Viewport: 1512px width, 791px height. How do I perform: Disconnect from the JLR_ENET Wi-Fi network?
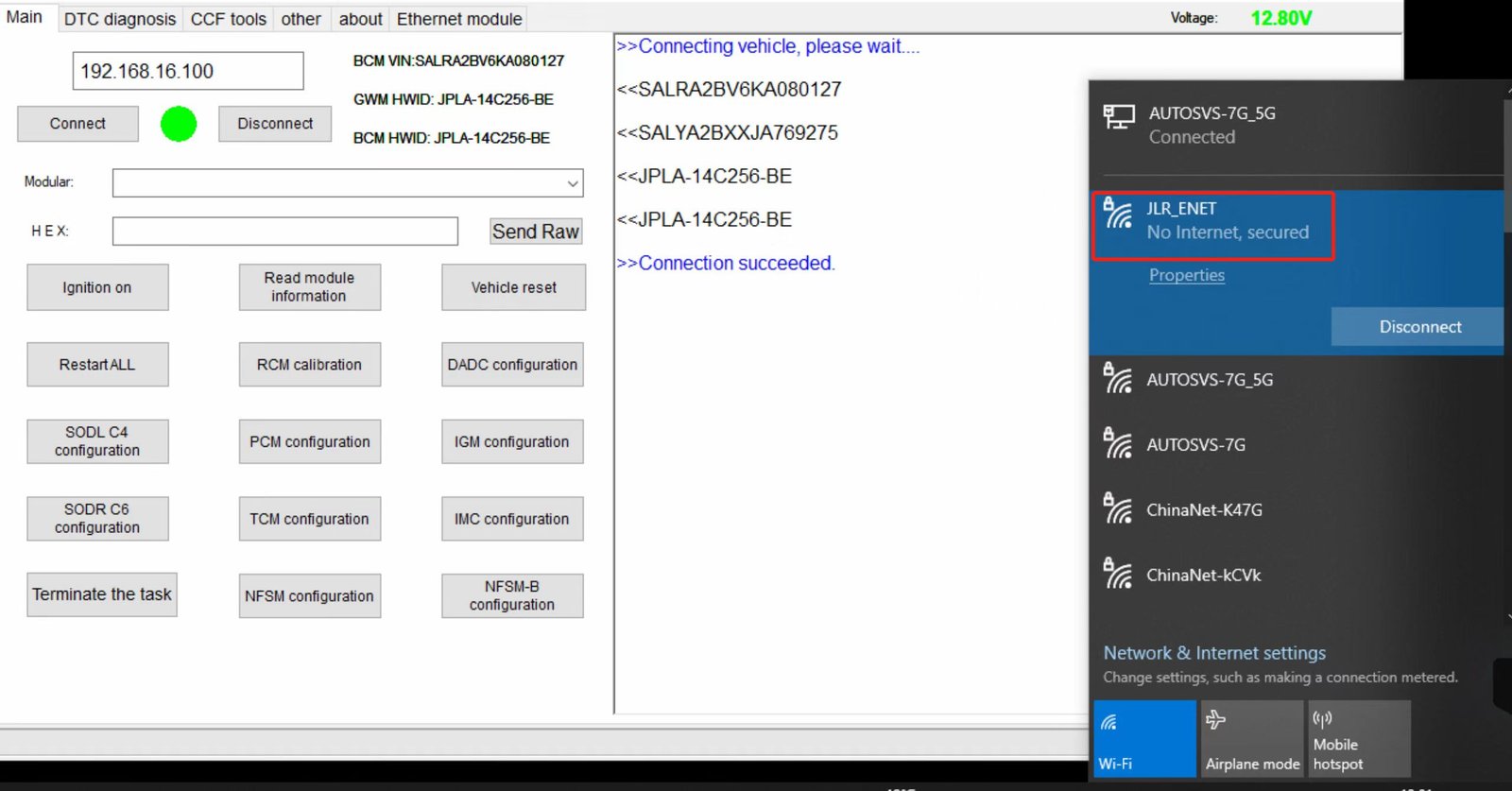[1419, 327]
